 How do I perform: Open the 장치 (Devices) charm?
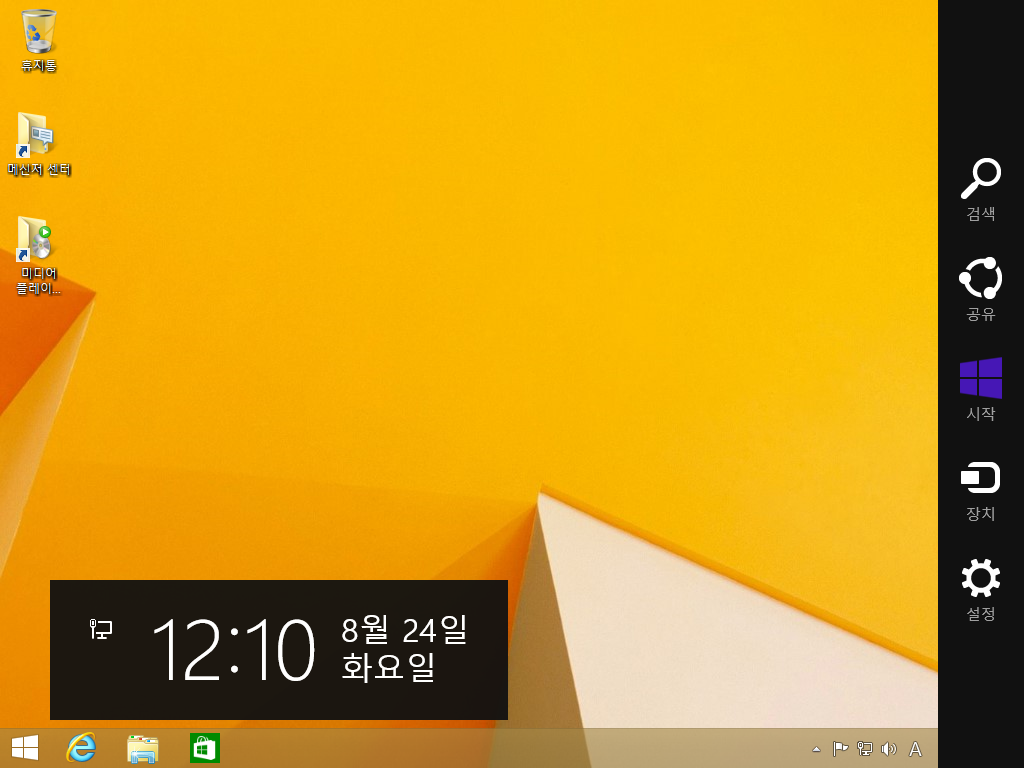980,490
